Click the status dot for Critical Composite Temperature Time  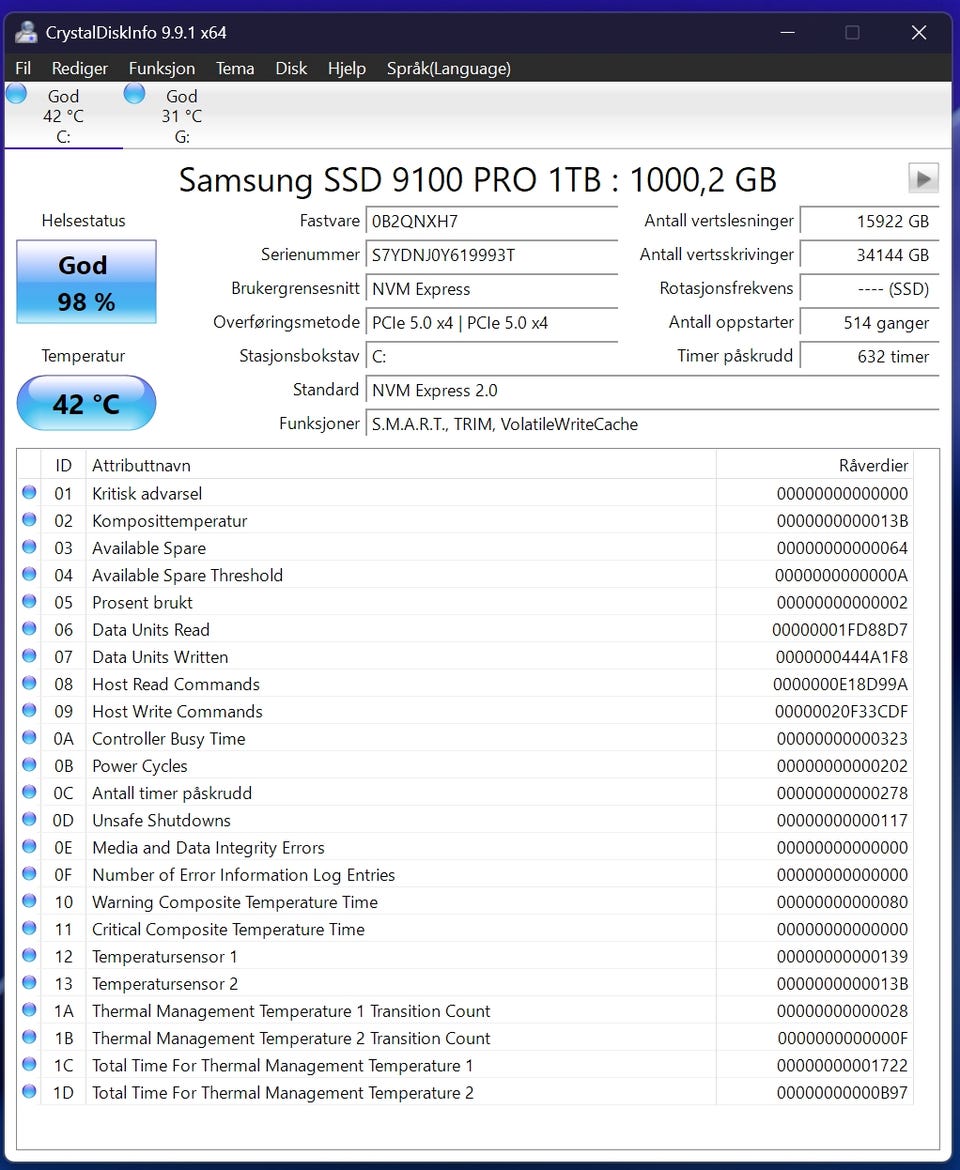click(x=29, y=927)
